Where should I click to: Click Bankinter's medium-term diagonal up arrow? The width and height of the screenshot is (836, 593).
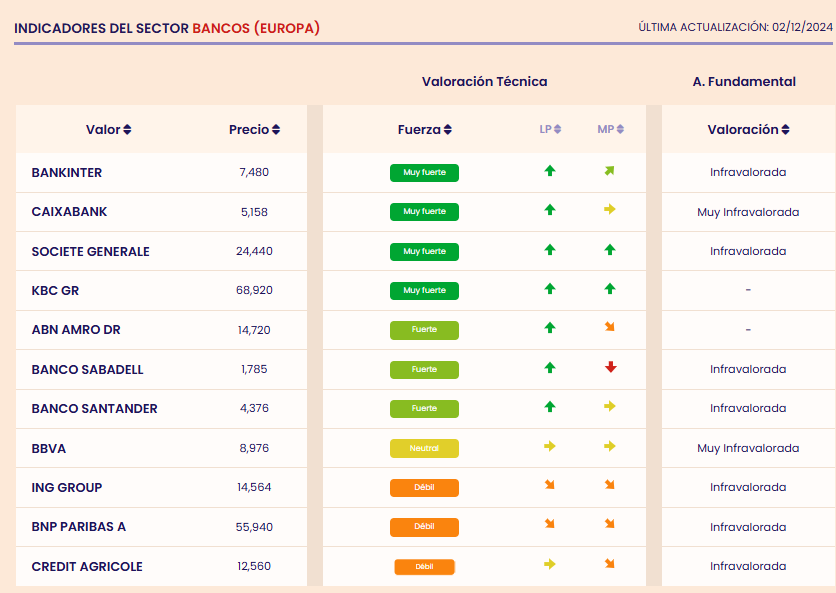tap(610, 171)
